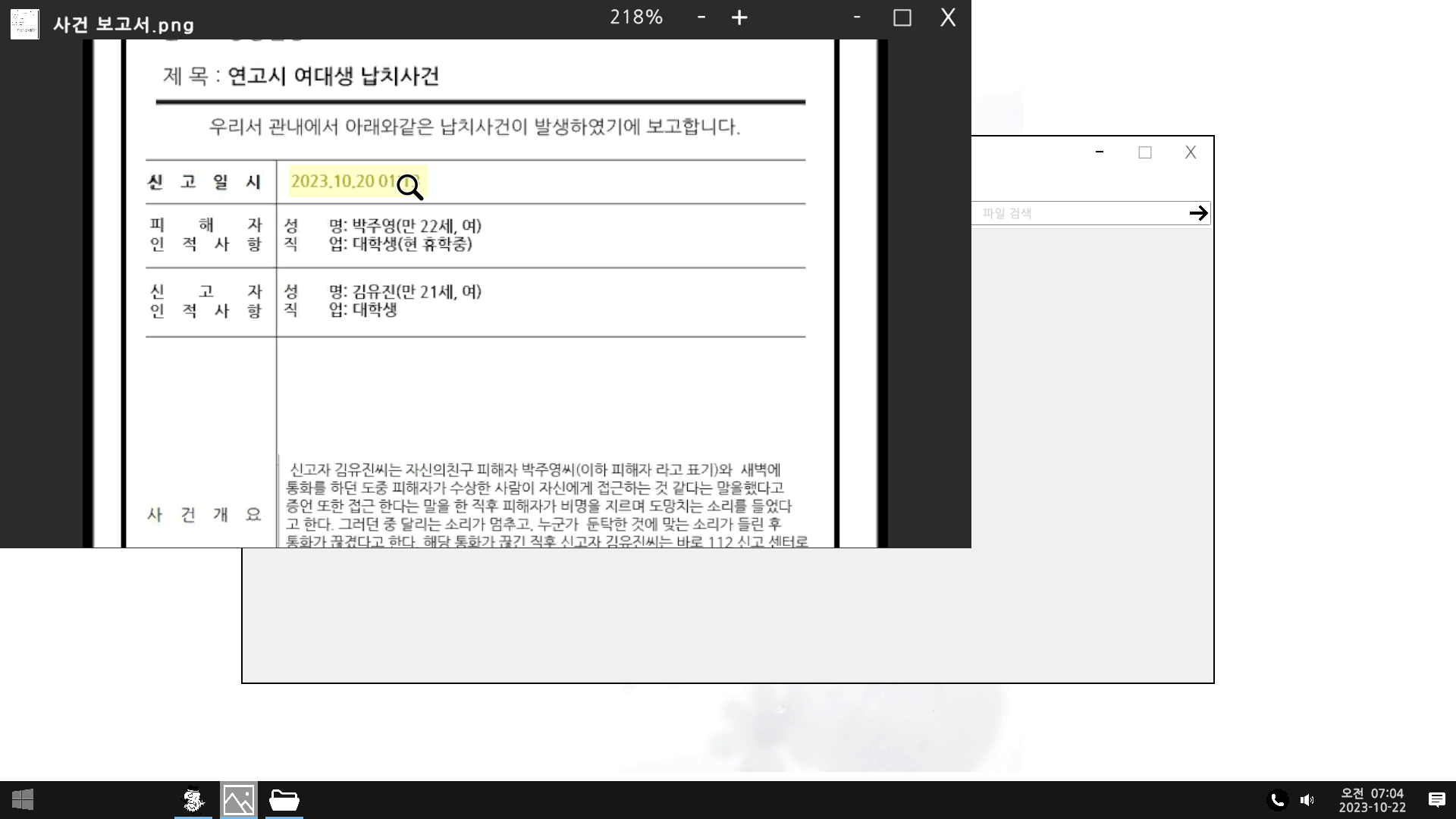
Task: Click the 사건 보고서.png file thumbnail icon
Action: [24, 24]
